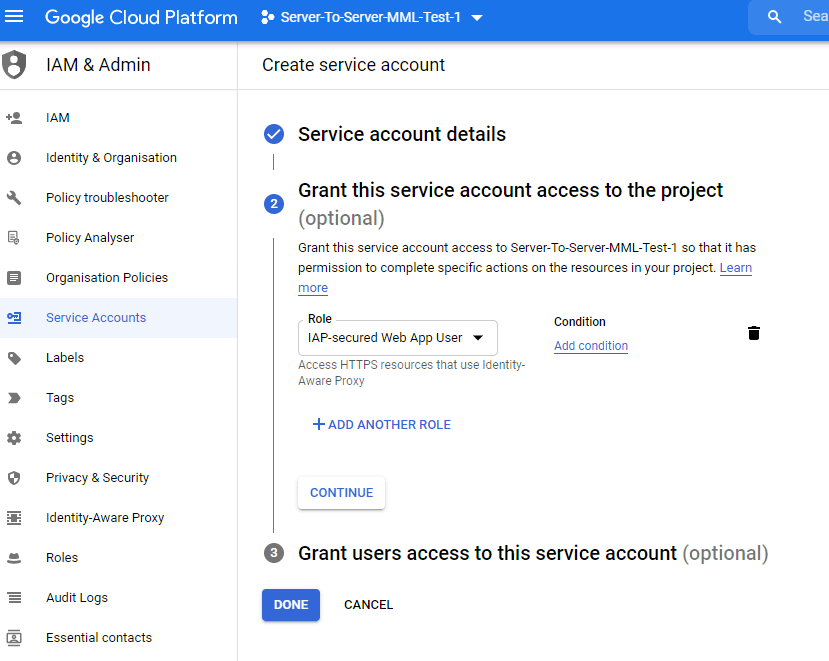Click Access HTTPS resources description text

(411, 373)
